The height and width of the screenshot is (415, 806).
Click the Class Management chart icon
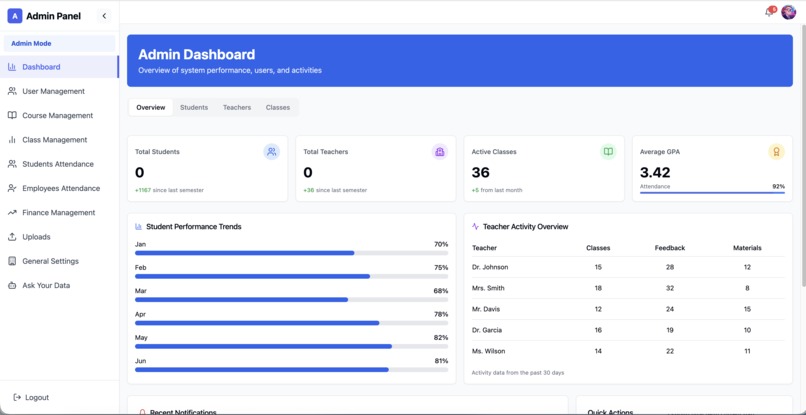click(x=12, y=140)
